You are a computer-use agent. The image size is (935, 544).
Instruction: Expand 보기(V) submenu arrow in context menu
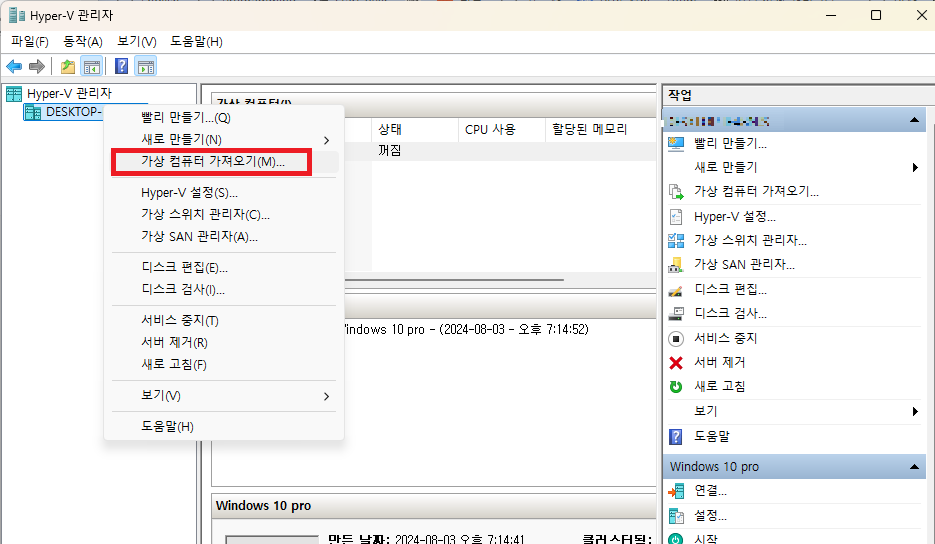326,397
